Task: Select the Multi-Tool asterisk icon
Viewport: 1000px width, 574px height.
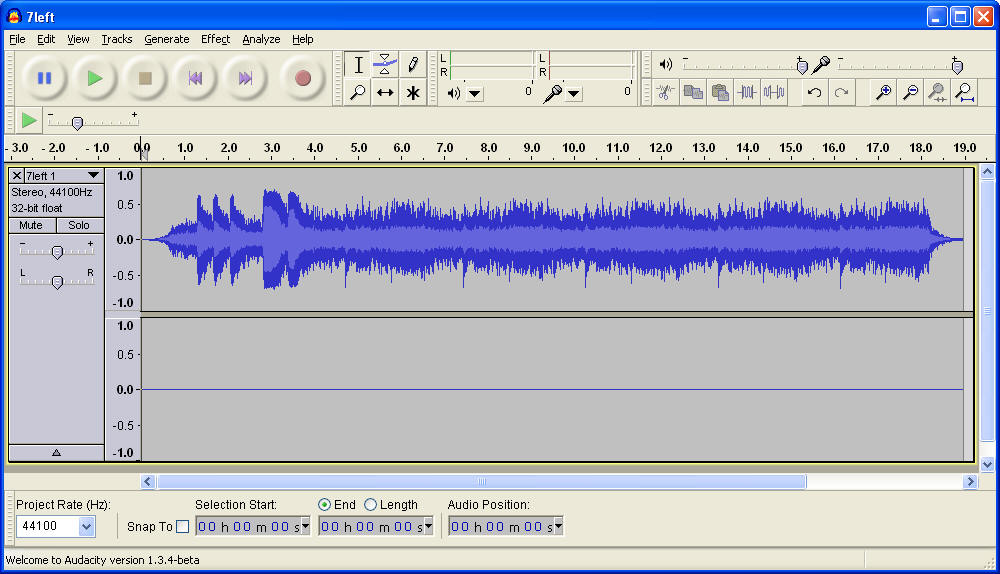Action: coord(412,93)
